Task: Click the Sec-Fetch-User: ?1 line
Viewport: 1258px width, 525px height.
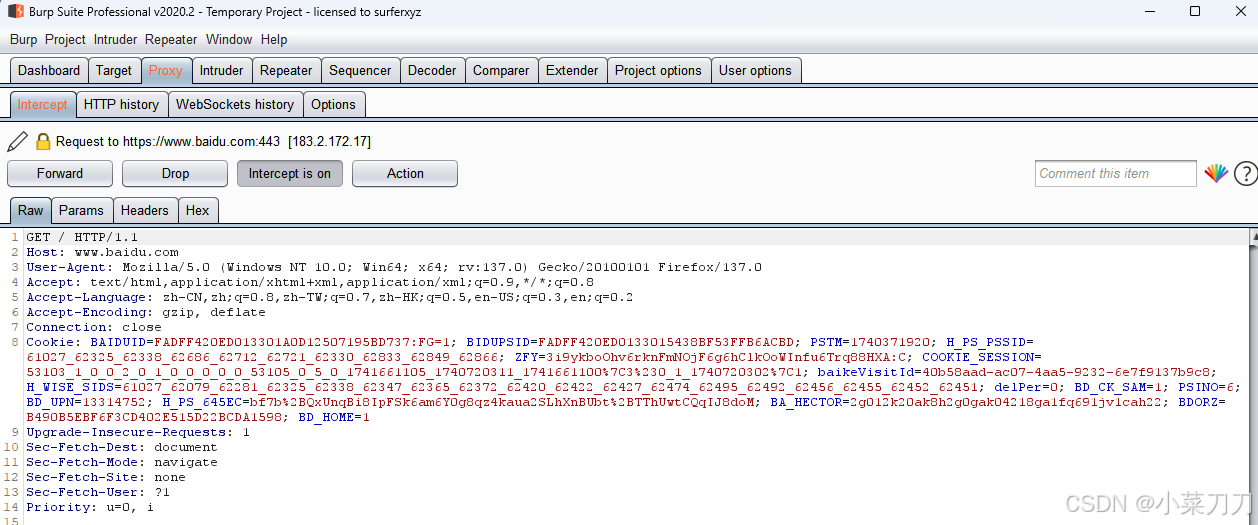Action: [x=98, y=492]
